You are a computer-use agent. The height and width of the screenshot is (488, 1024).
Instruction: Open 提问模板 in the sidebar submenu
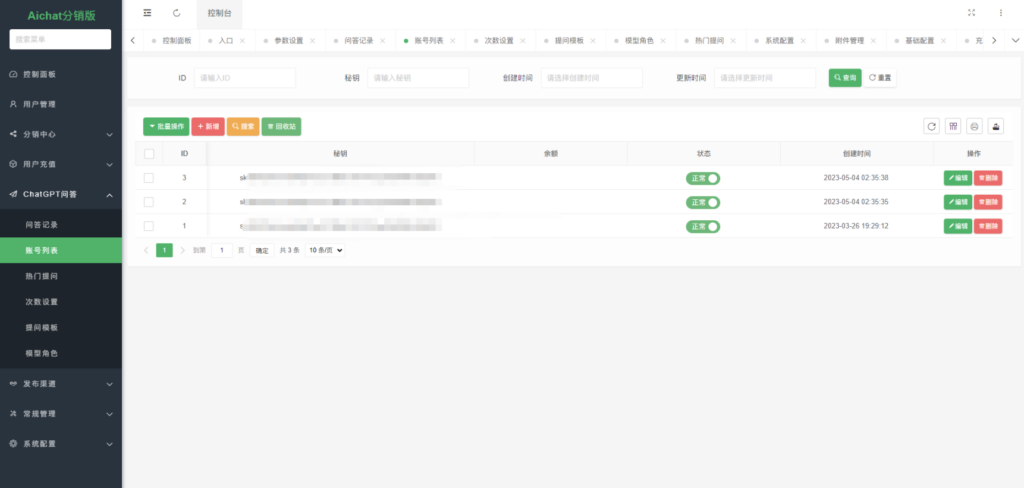pos(61,327)
